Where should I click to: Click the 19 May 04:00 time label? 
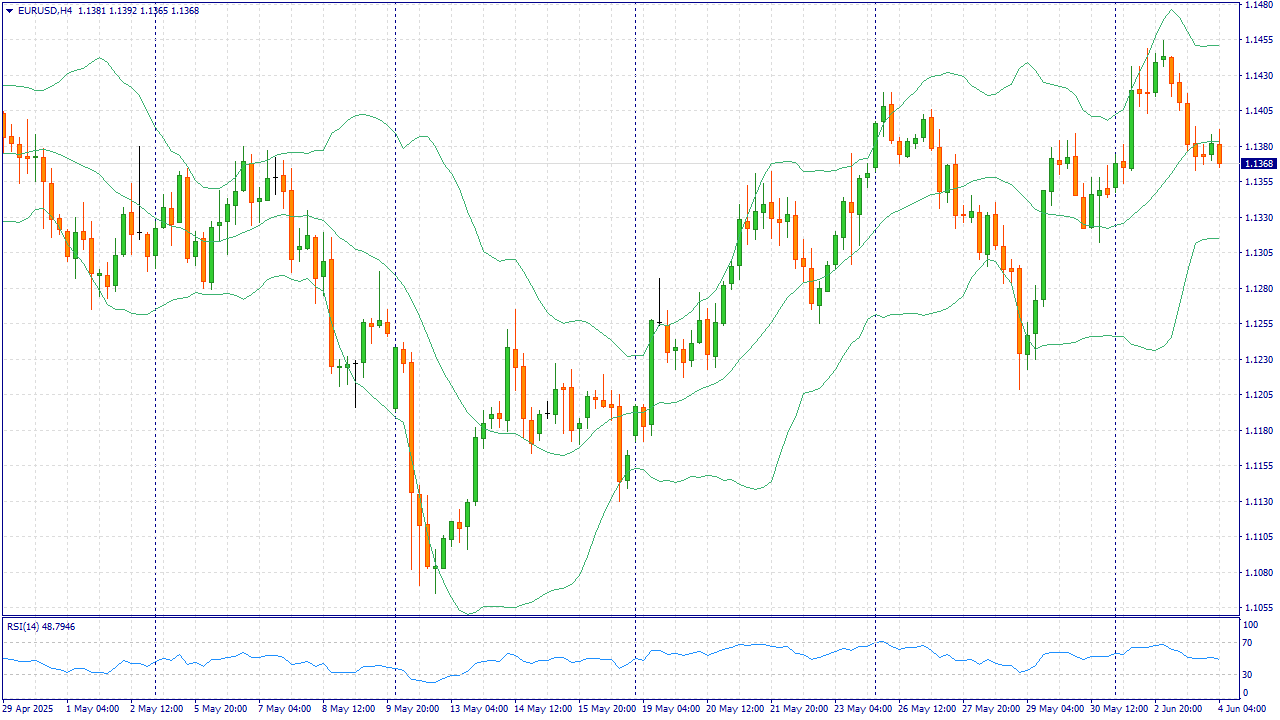pos(671,708)
